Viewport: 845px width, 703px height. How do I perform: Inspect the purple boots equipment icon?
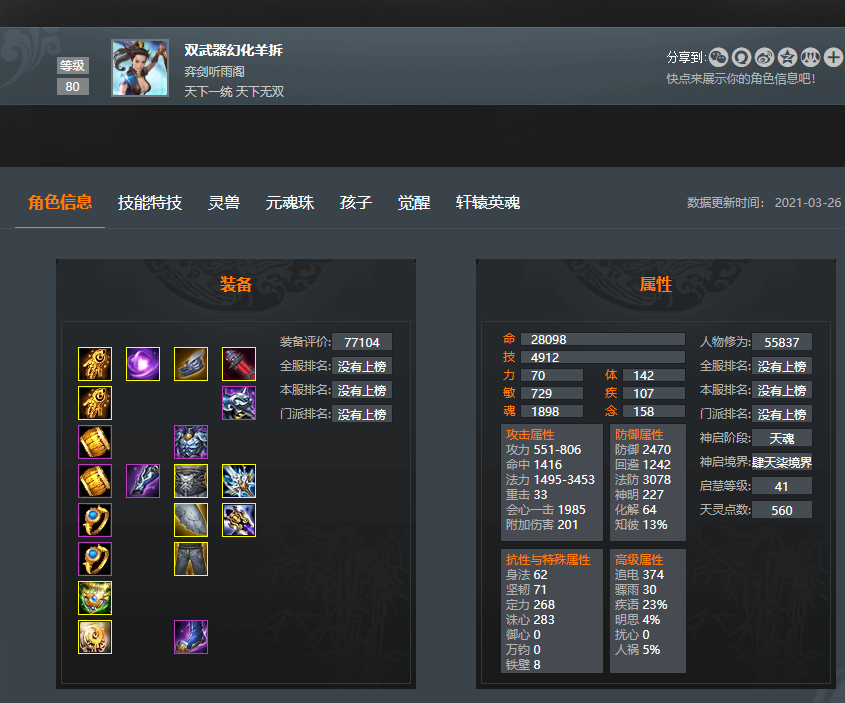pos(191,637)
